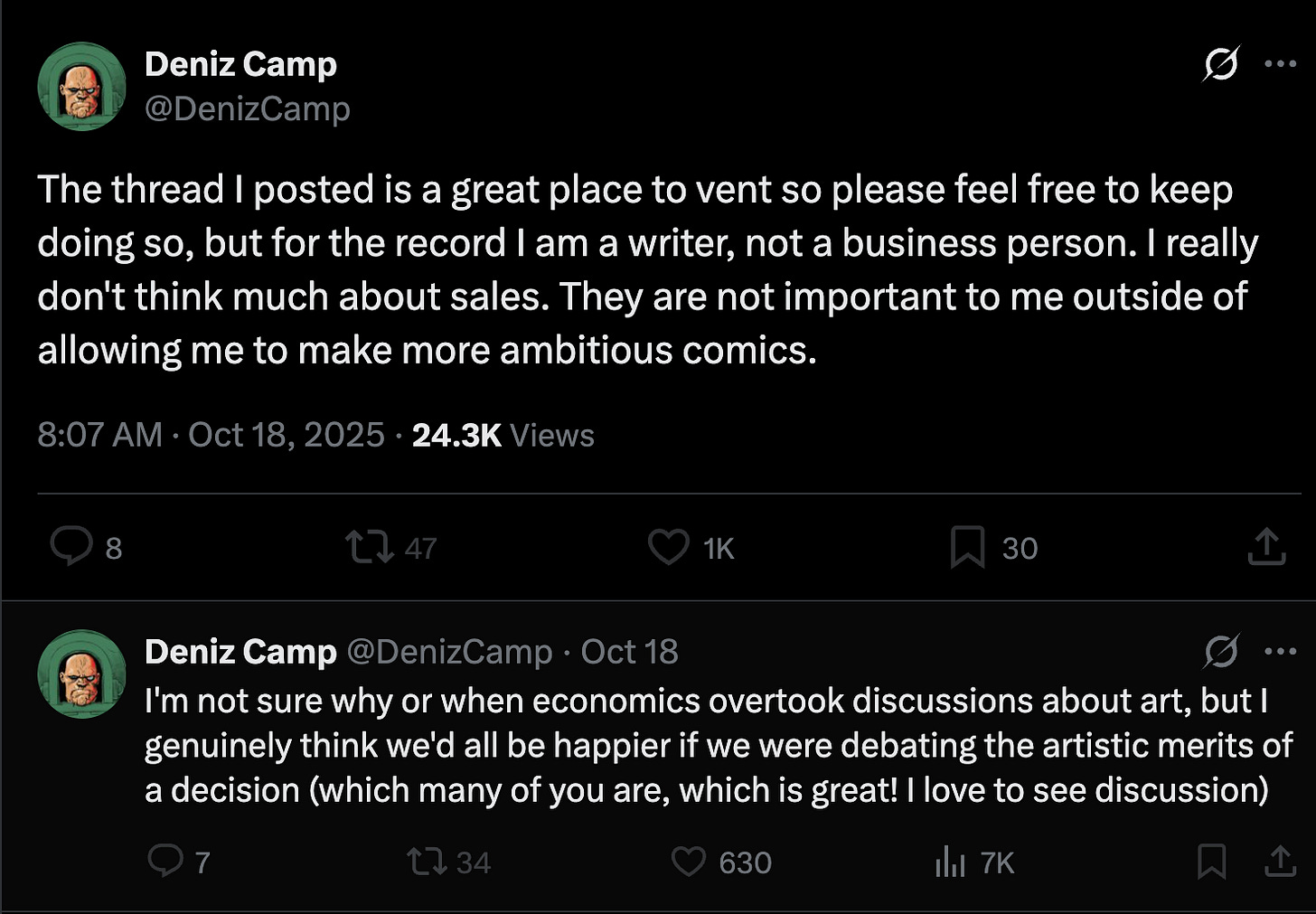Open the @DenizCamp handle under main author name
Screen dimensions: 1316x914
[x=248, y=108]
